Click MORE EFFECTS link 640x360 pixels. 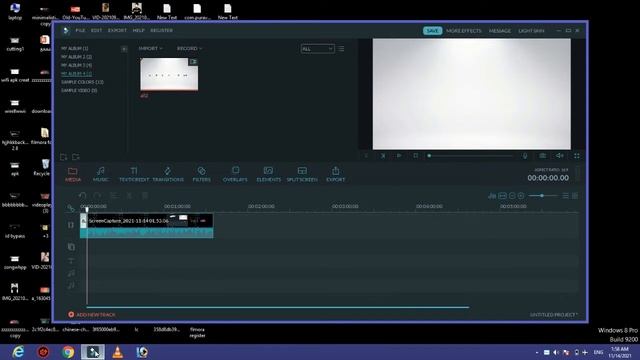464,31
